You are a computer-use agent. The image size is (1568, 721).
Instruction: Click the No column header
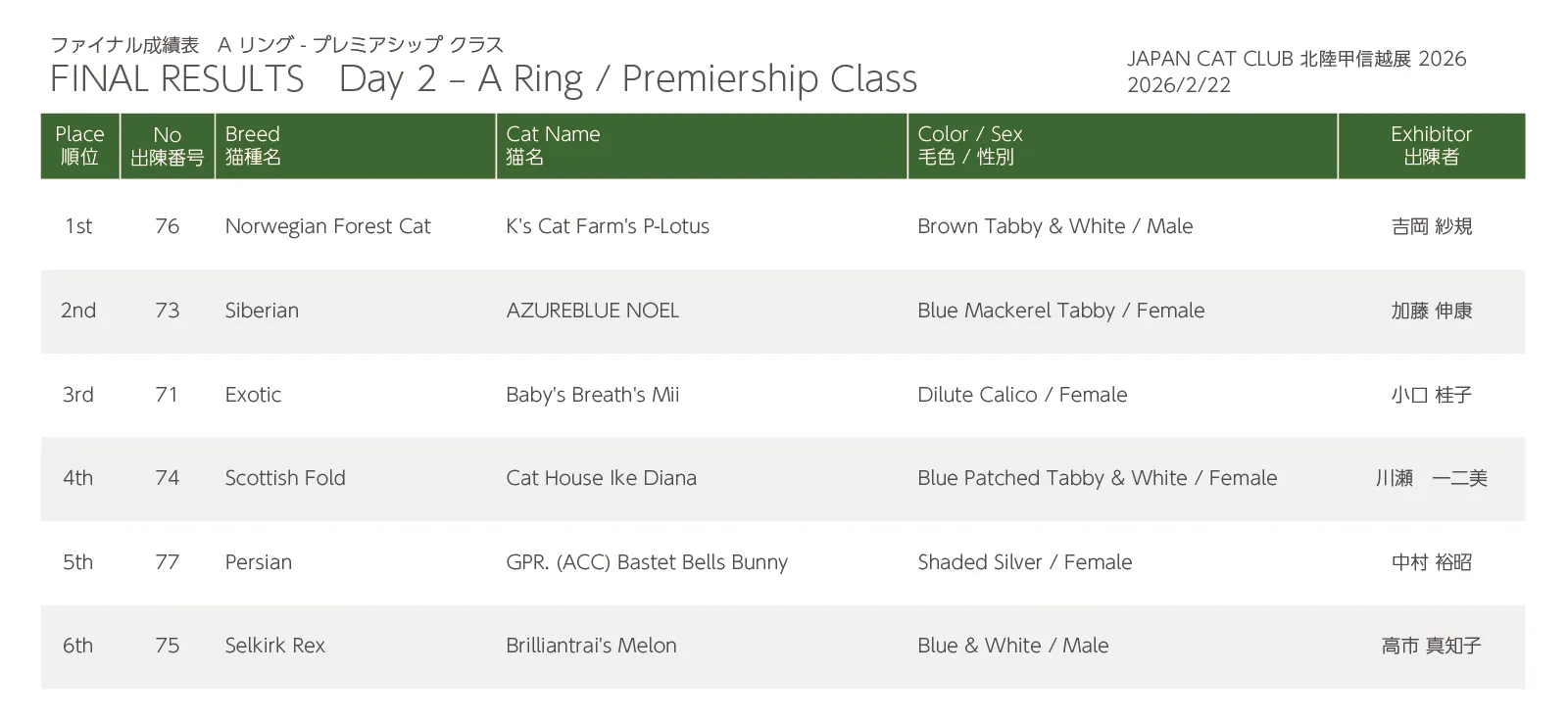tap(167, 145)
